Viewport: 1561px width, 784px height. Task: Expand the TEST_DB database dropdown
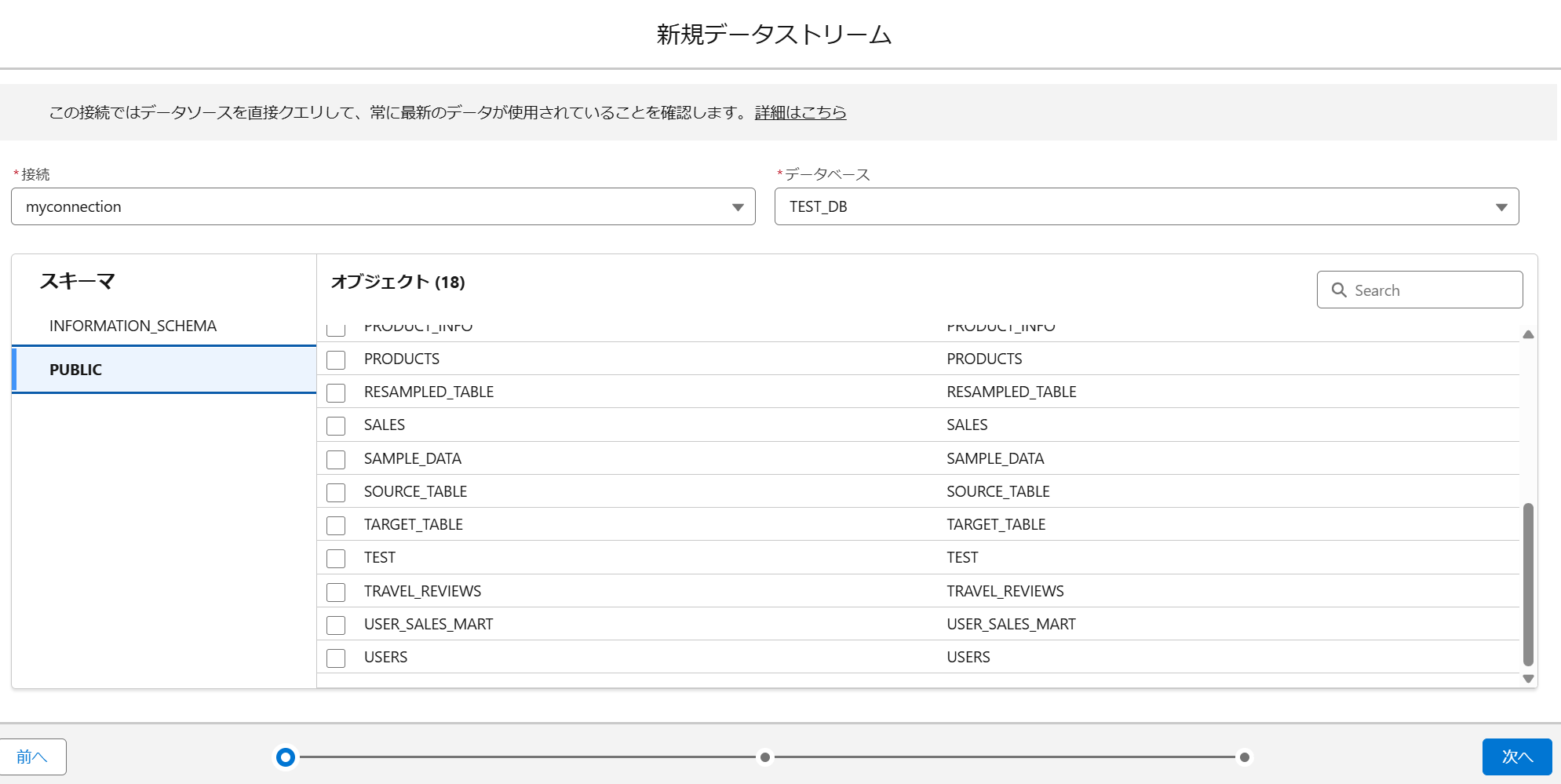pos(1146,206)
